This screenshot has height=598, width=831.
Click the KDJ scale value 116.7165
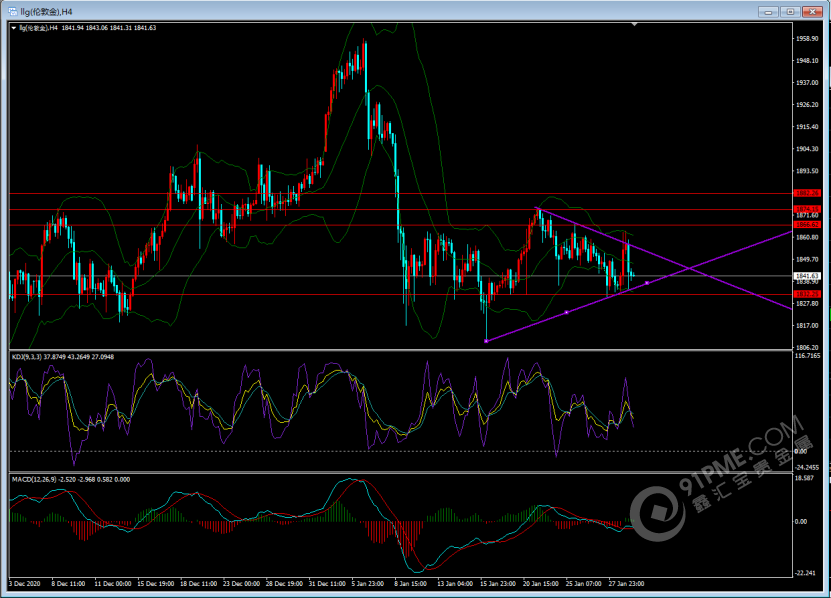click(x=808, y=356)
